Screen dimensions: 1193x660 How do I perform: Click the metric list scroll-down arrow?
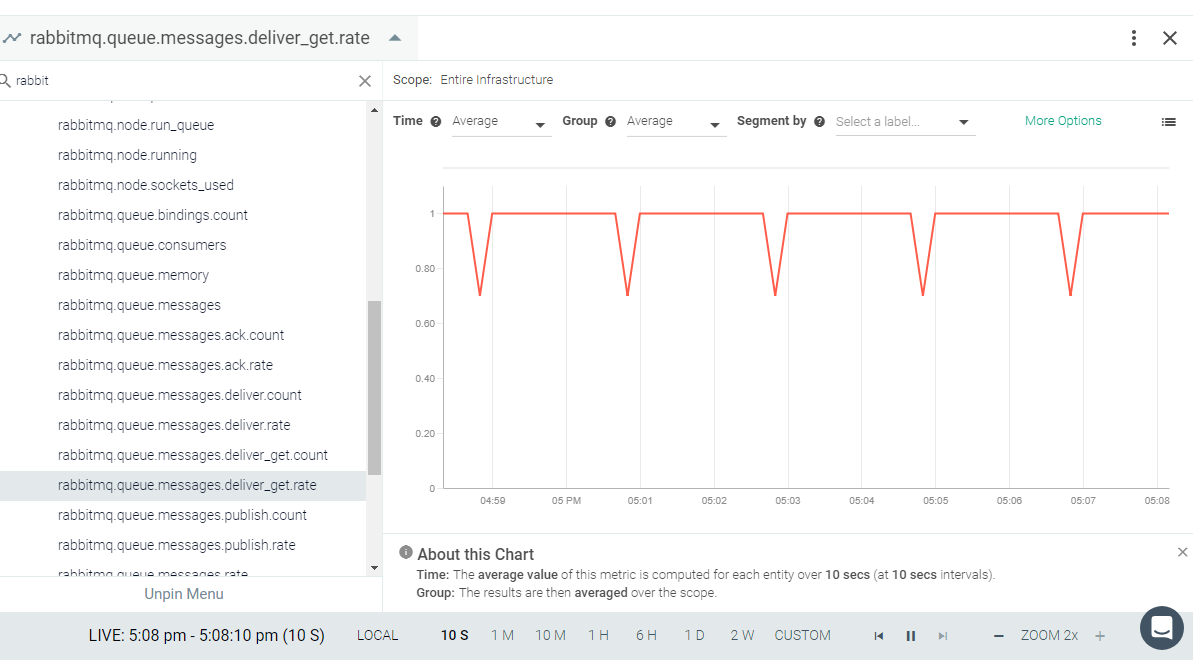[374, 568]
